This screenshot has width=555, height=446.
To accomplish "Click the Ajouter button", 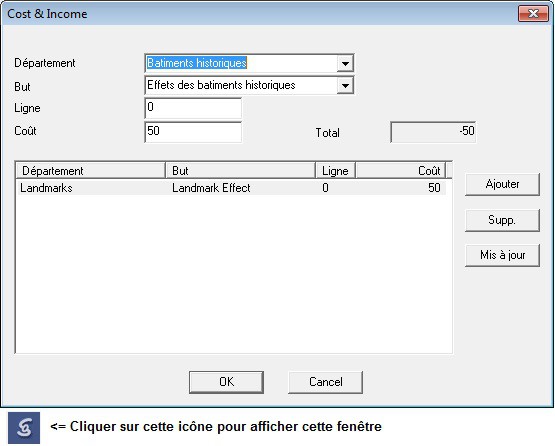I will (x=502, y=184).
